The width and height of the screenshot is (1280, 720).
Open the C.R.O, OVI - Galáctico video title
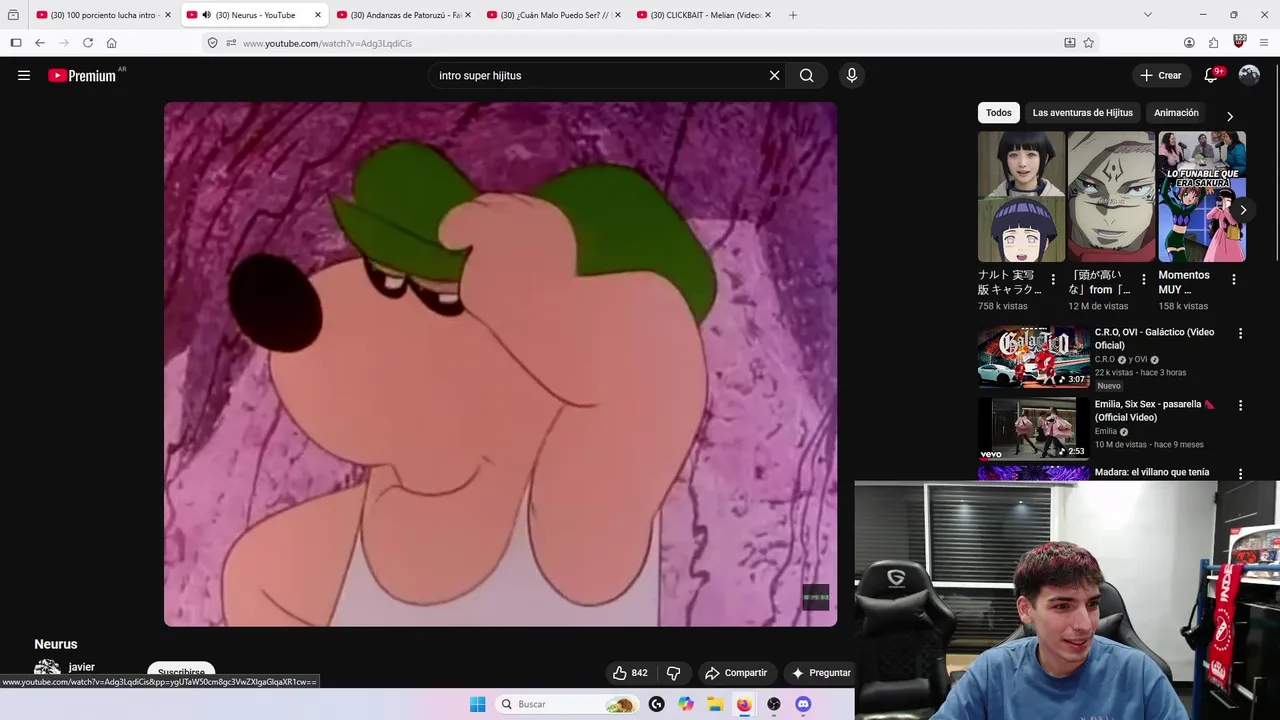(1154, 338)
